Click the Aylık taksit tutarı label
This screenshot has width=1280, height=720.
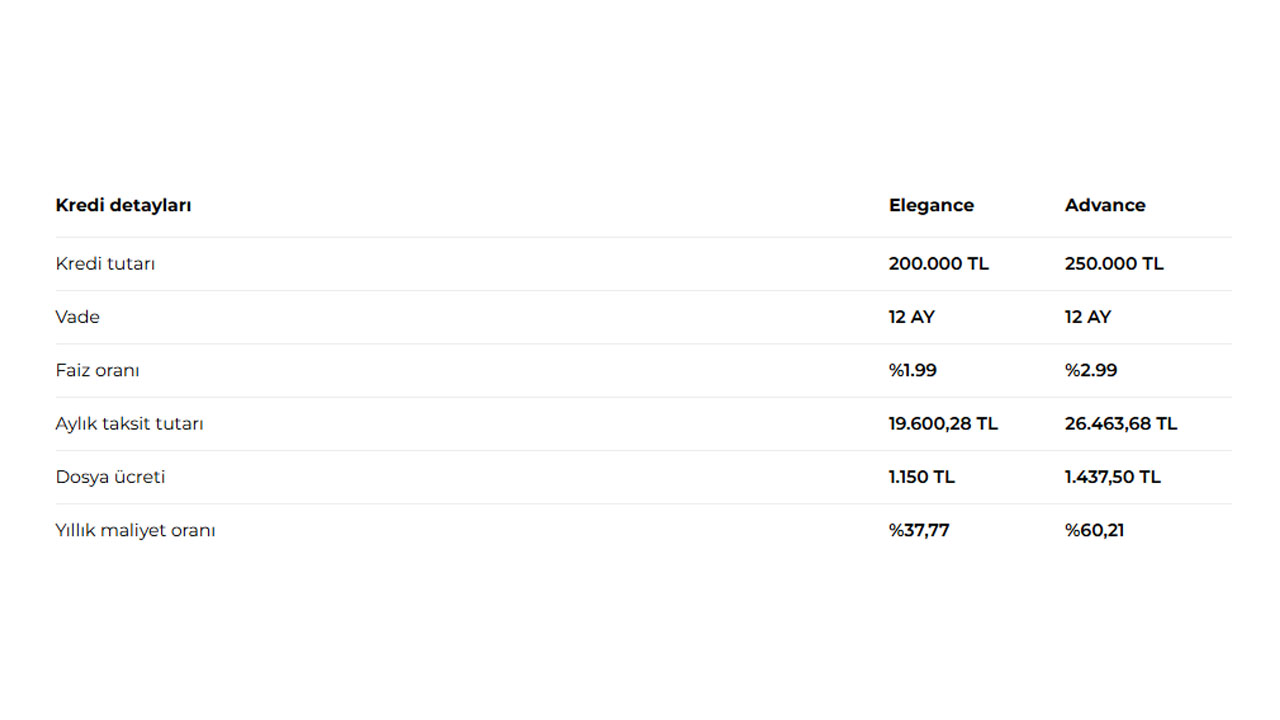click(x=129, y=424)
